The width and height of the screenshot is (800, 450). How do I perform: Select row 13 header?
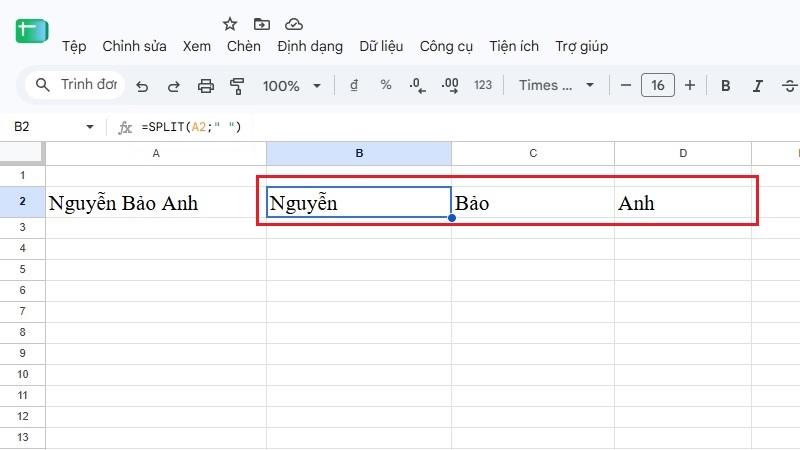(x=22, y=437)
